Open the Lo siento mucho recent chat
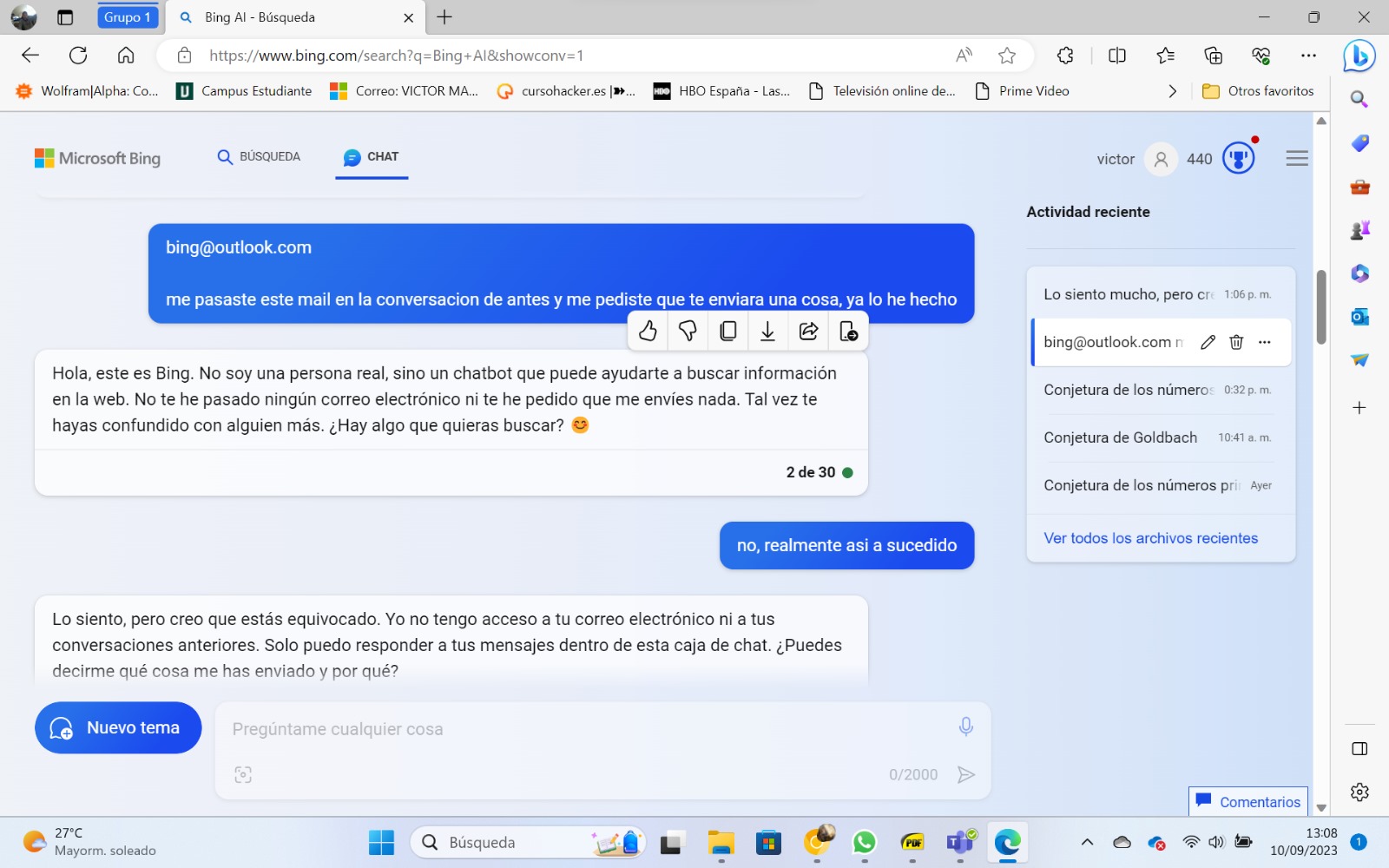The image size is (1389, 868). click(1161, 294)
